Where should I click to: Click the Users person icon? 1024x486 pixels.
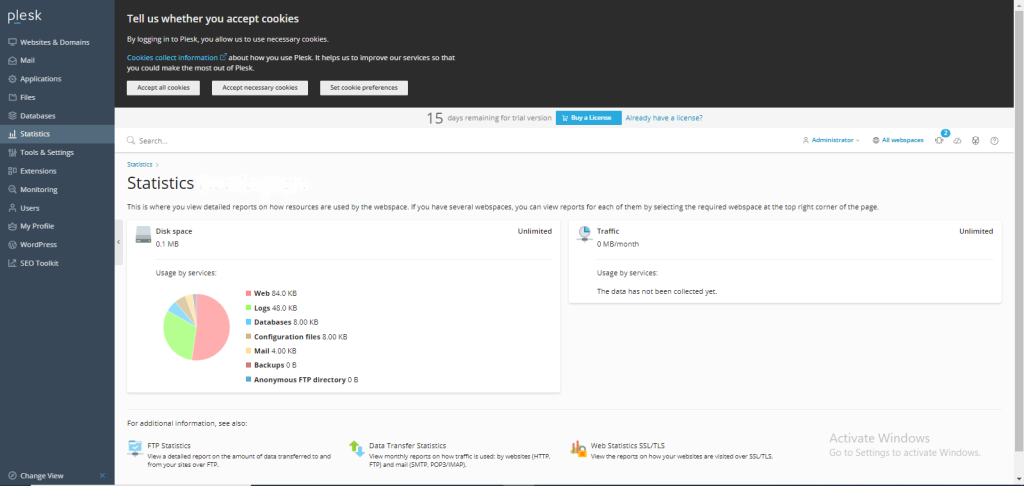tap(12, 208)
